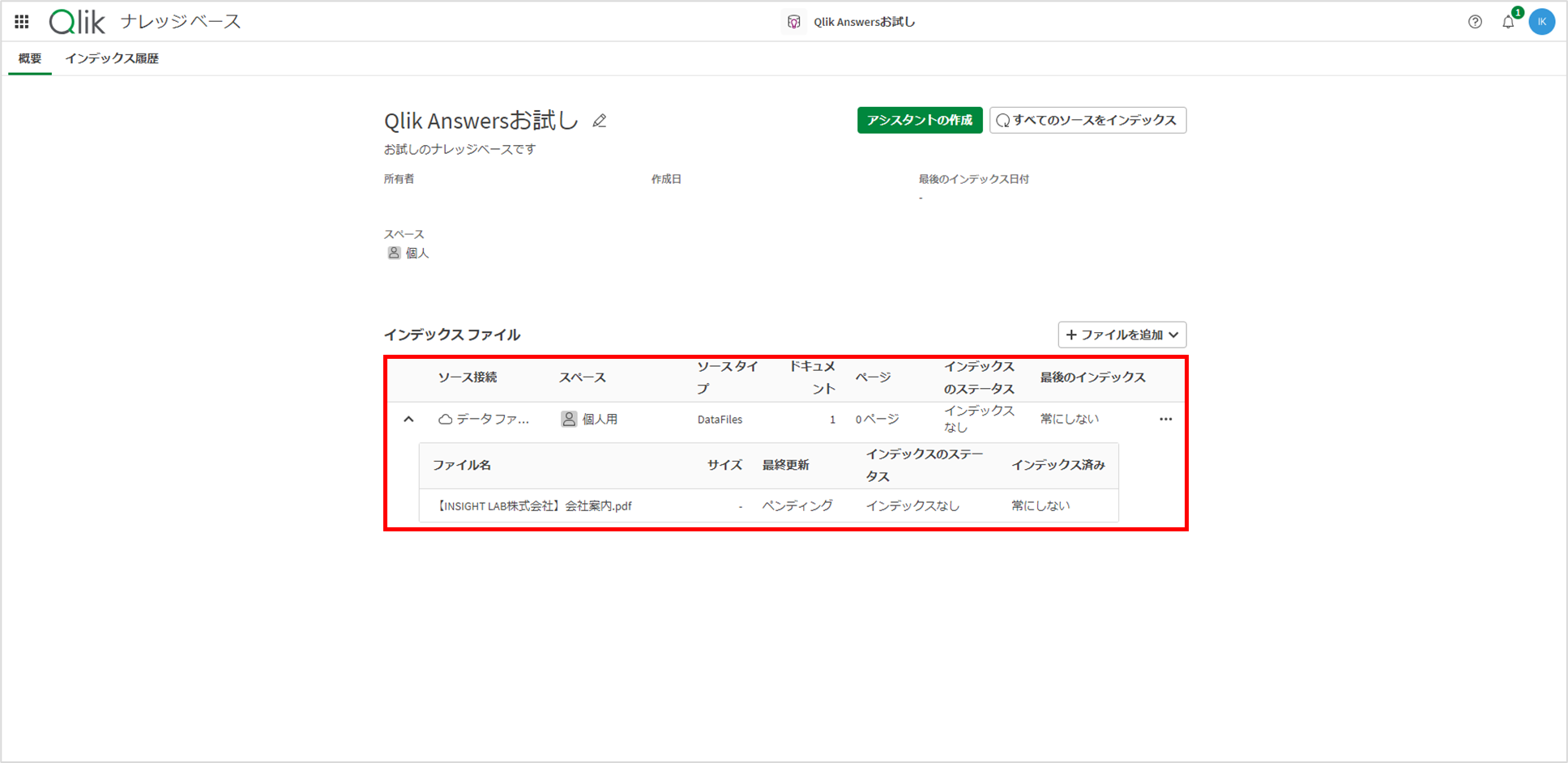Collapse the データファ... source row
Viewport: 1568px width, 763px height.
tap(408, 419)
